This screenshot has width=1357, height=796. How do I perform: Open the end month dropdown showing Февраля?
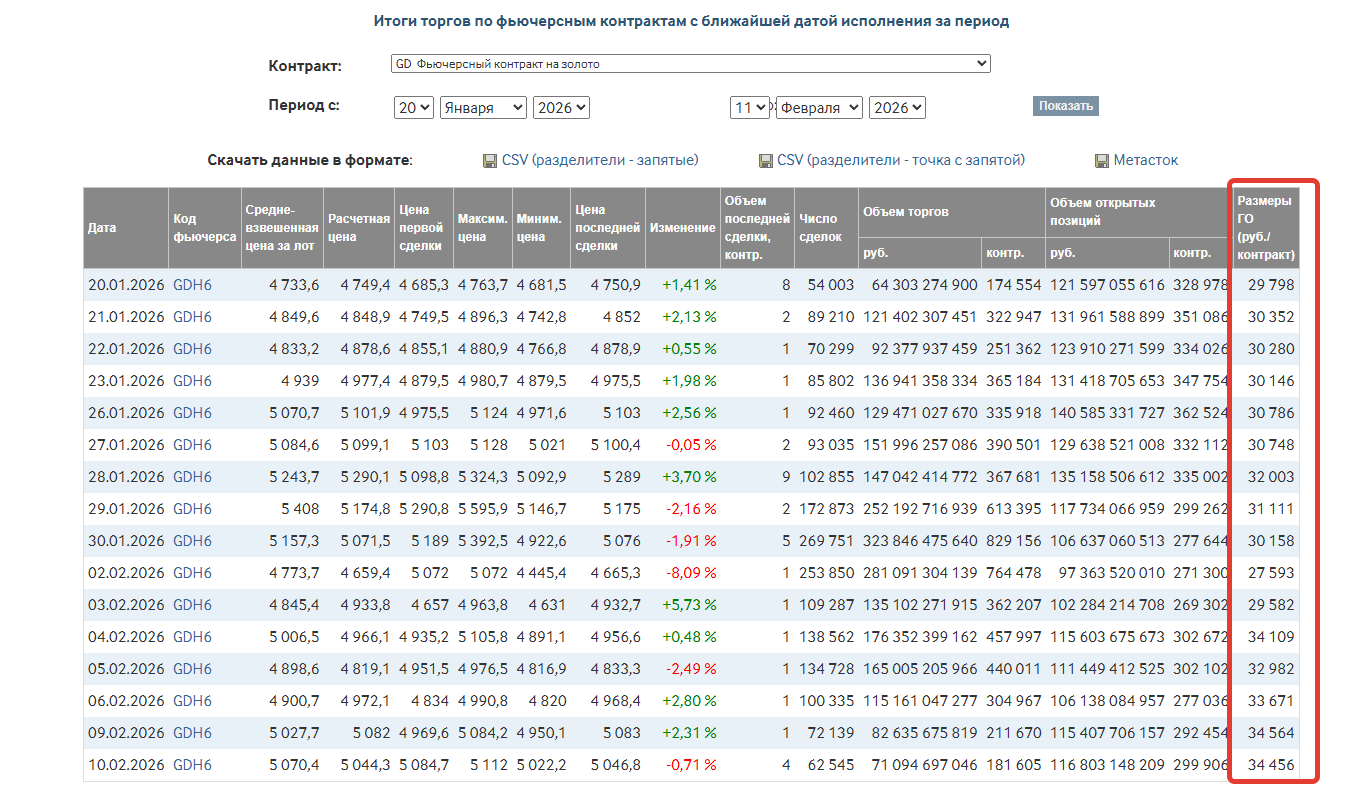point(818,108)
